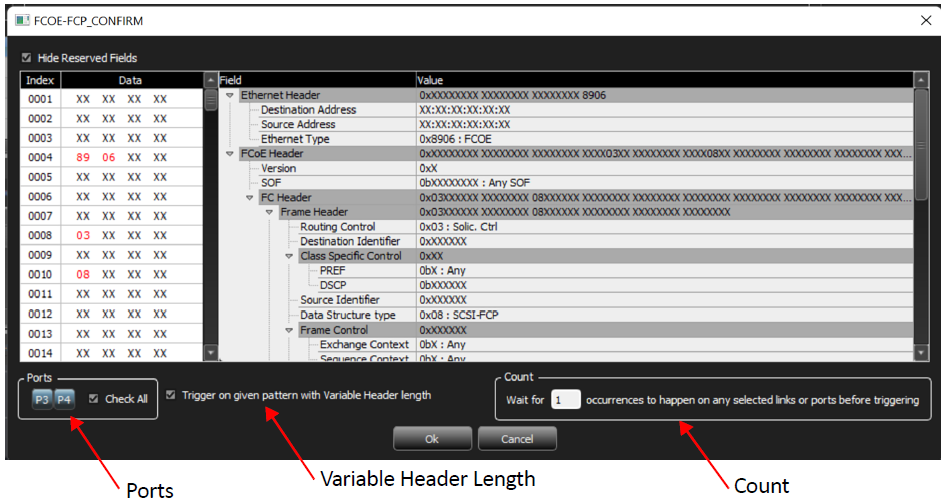Click the Data list scroll-down arrow
Screen dimensions: 946x499
coord(211,352)
